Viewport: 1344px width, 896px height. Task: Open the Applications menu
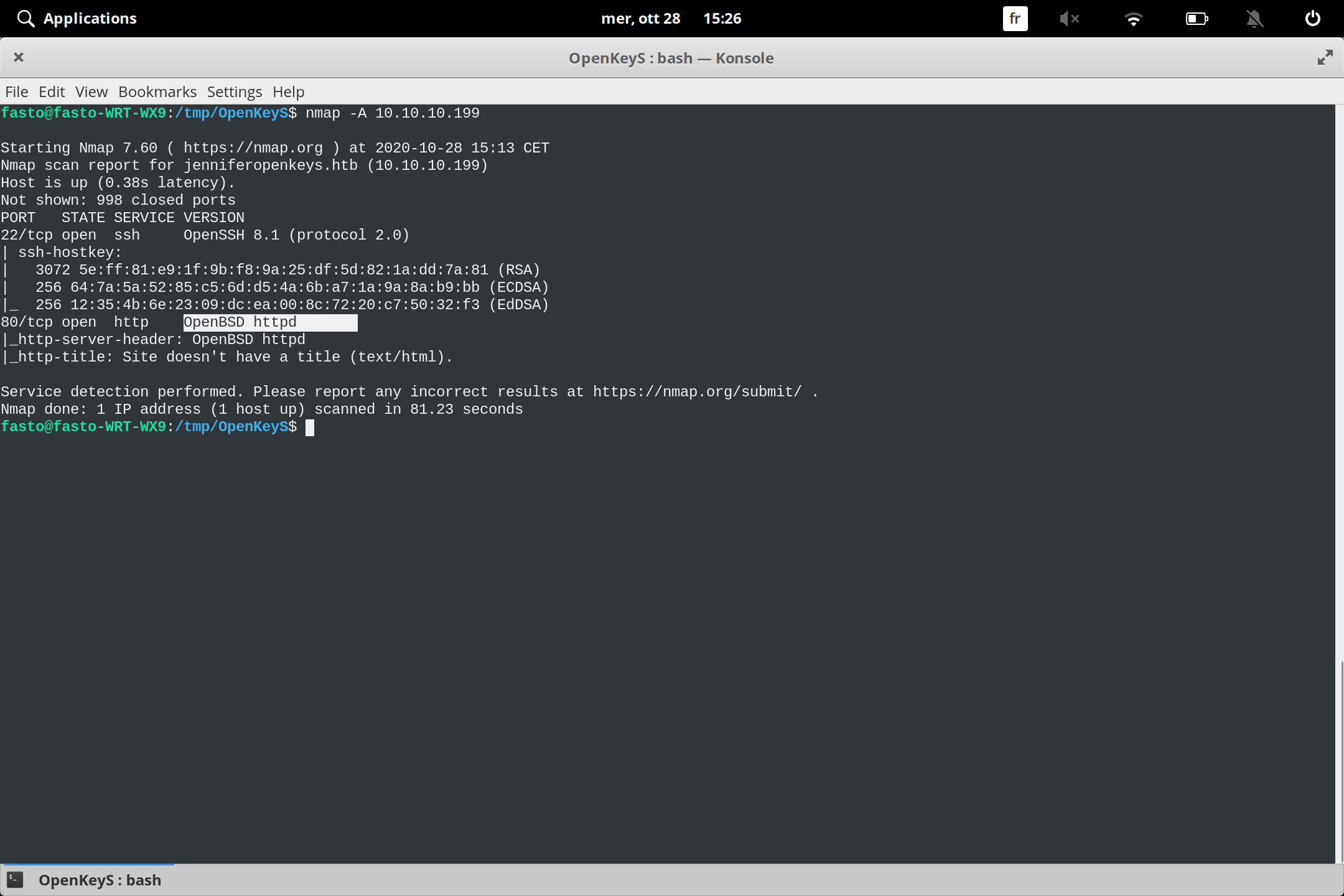click(x=90, y=18)
